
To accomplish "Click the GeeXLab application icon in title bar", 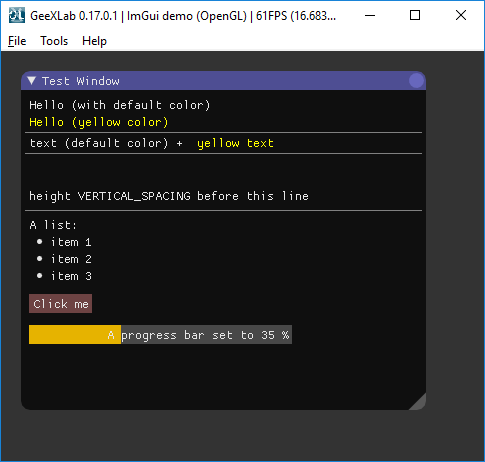I will click(x=17, y=15).
